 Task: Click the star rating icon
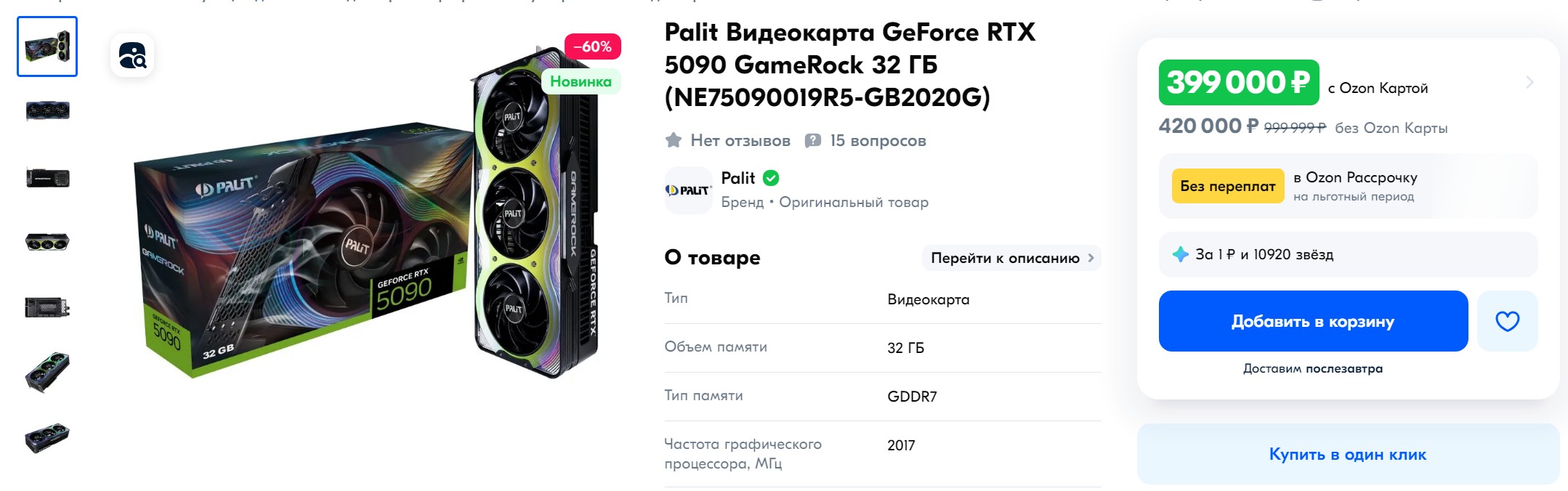click(x=674, y=140)
